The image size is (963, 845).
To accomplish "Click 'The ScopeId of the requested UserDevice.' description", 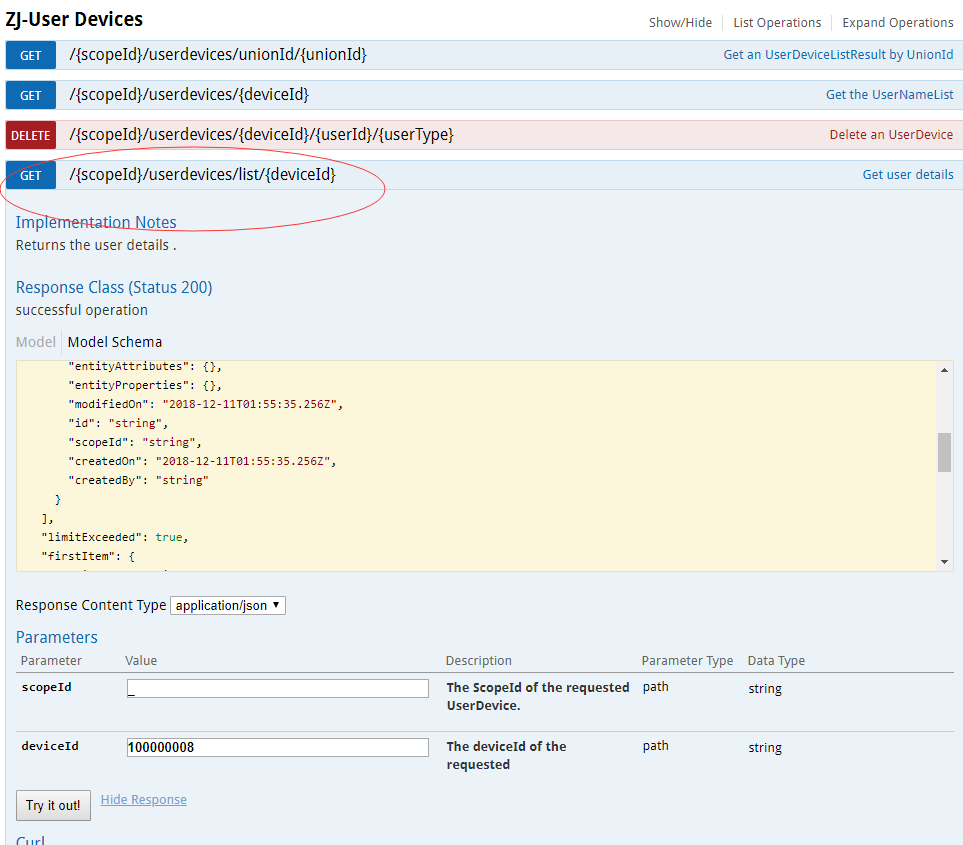I will coord(538,696).
